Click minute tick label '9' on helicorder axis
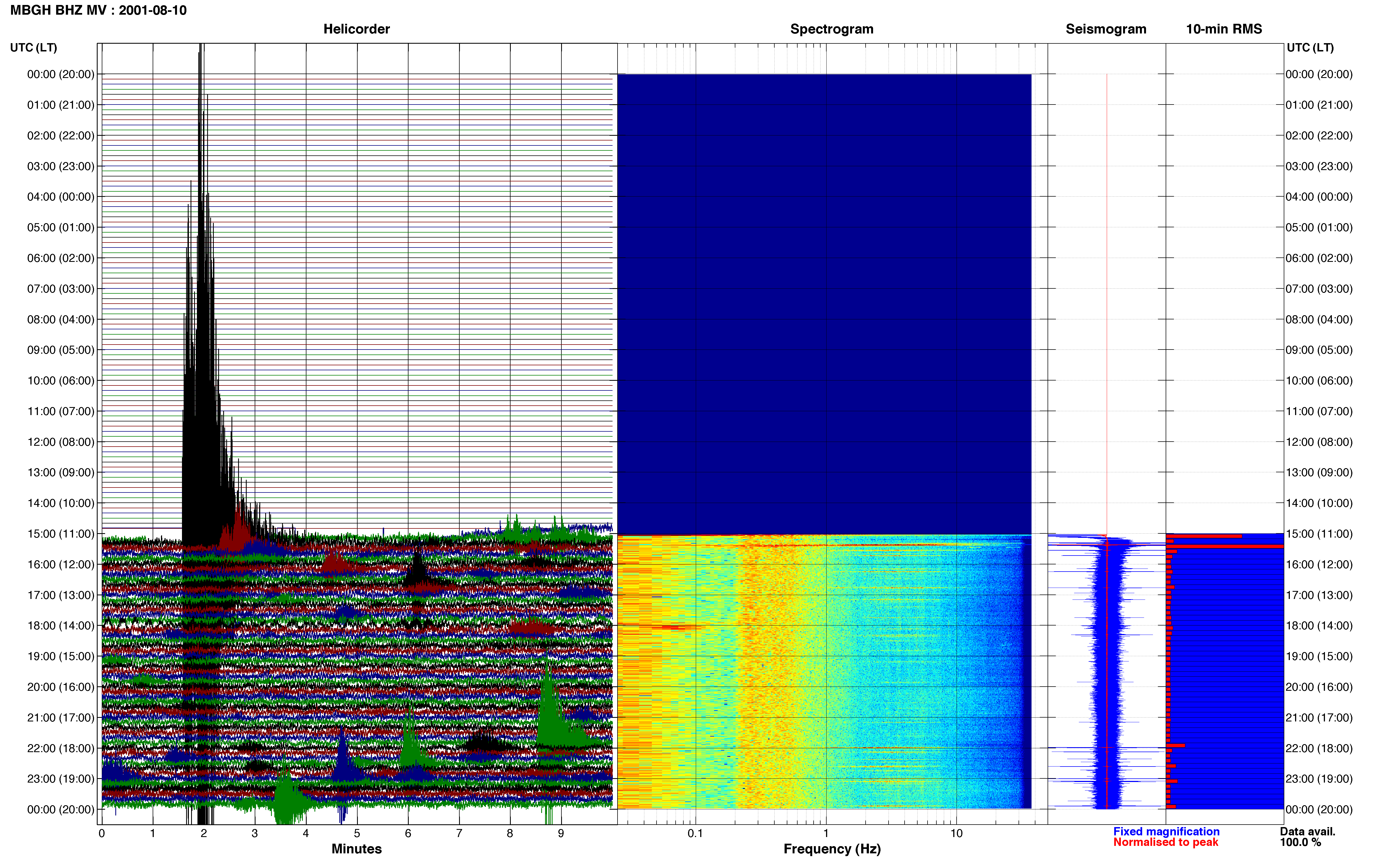 [x=561, y=833]
